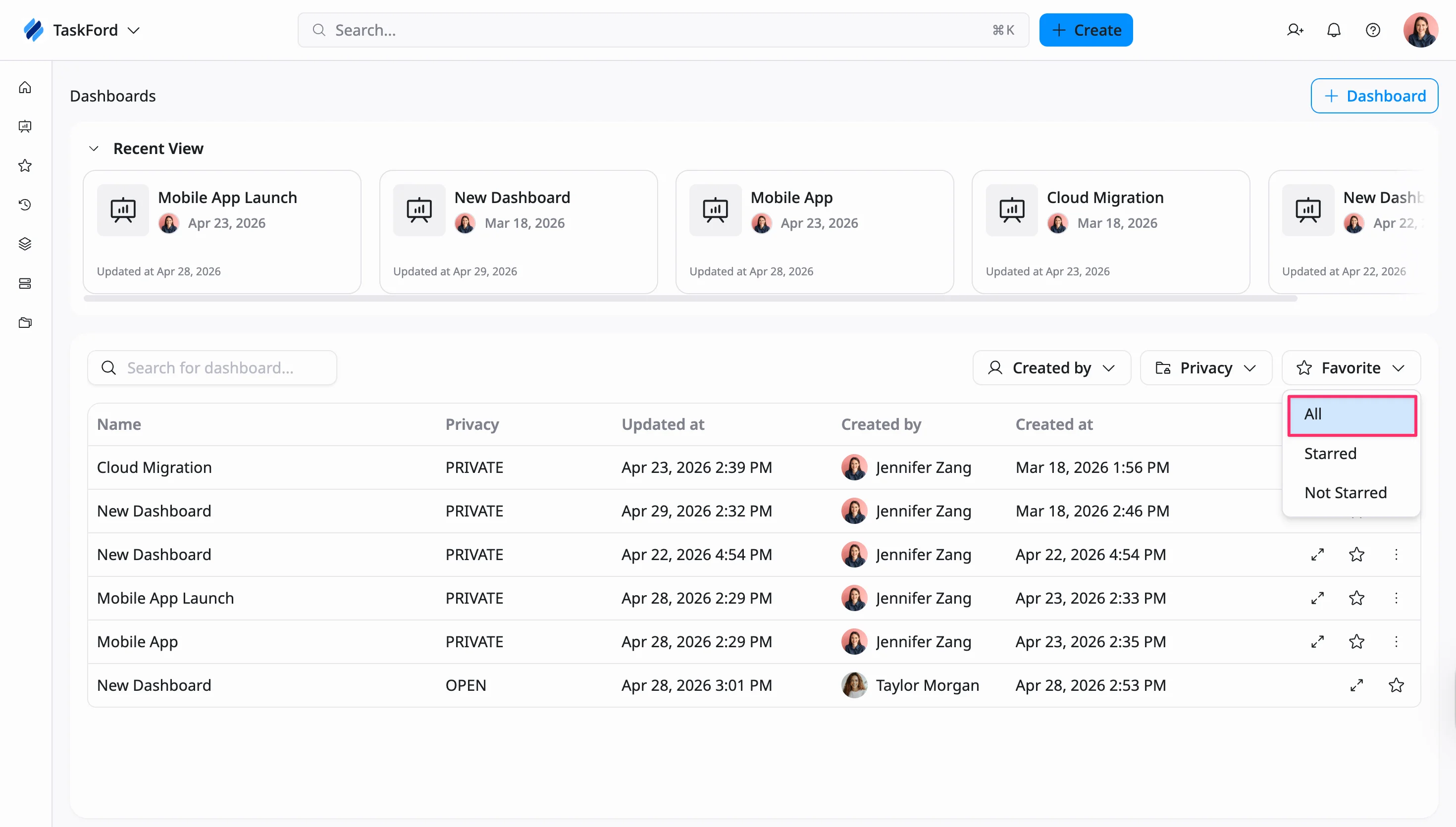Click Taylor Morgan in Created by column
Viewport: 1456px width, 827px height.
coord(927,685)
